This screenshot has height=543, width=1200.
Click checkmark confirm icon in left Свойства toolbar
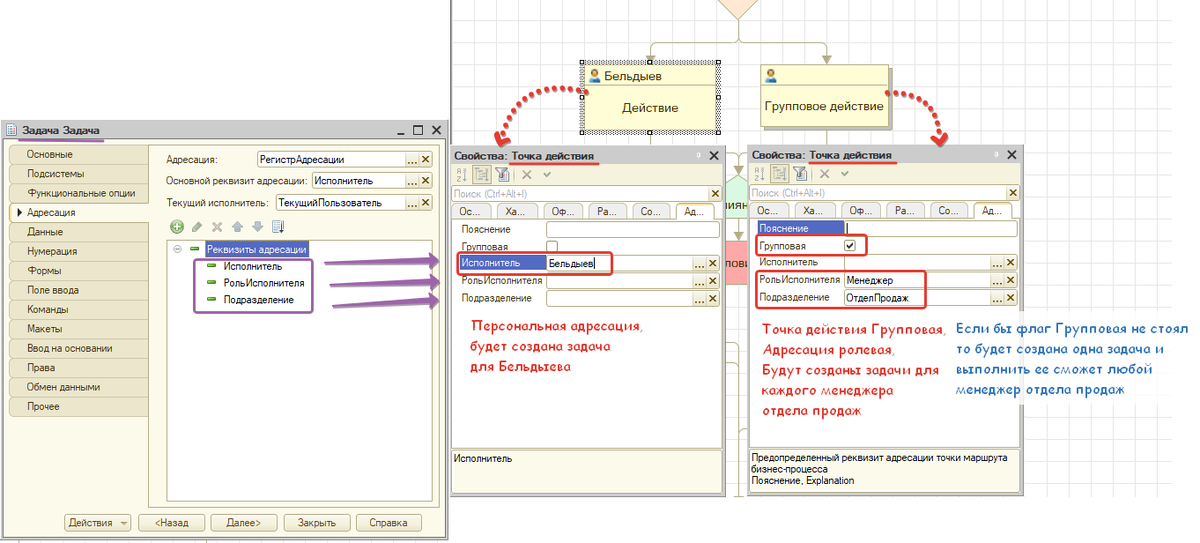(x=546, y=173)
